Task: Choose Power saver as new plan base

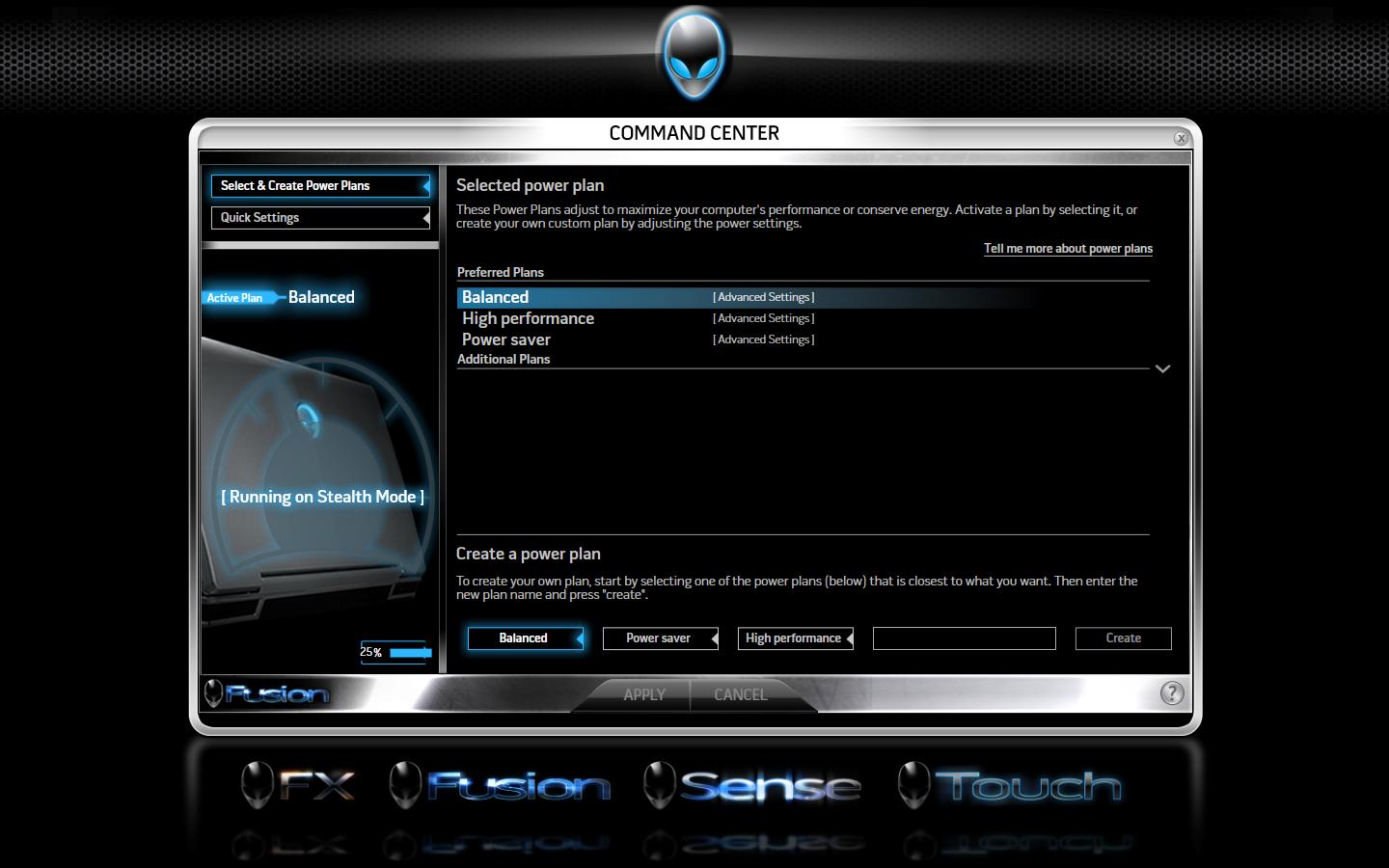Action: (x=661, y=638)
